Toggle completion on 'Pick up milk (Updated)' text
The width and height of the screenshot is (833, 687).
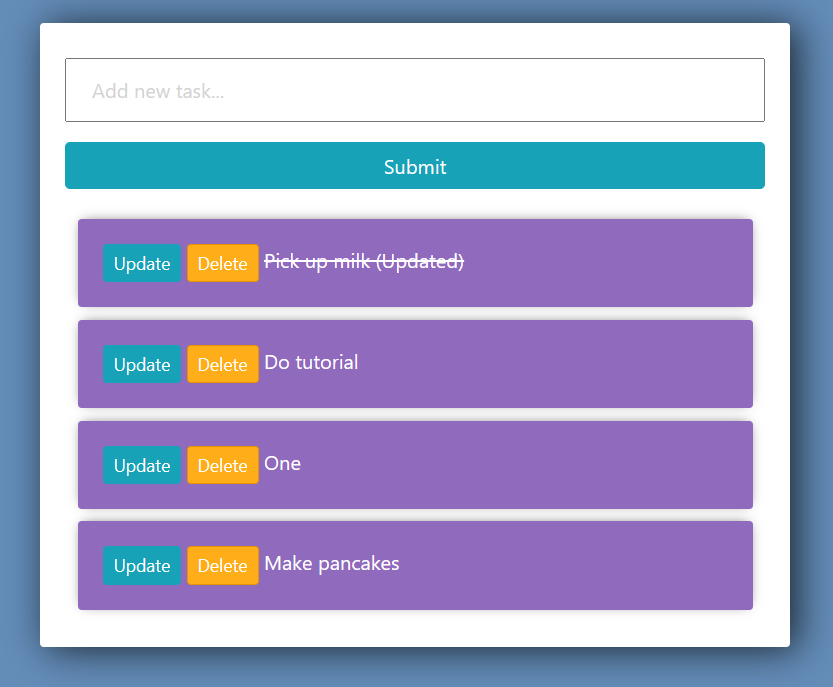363,262
